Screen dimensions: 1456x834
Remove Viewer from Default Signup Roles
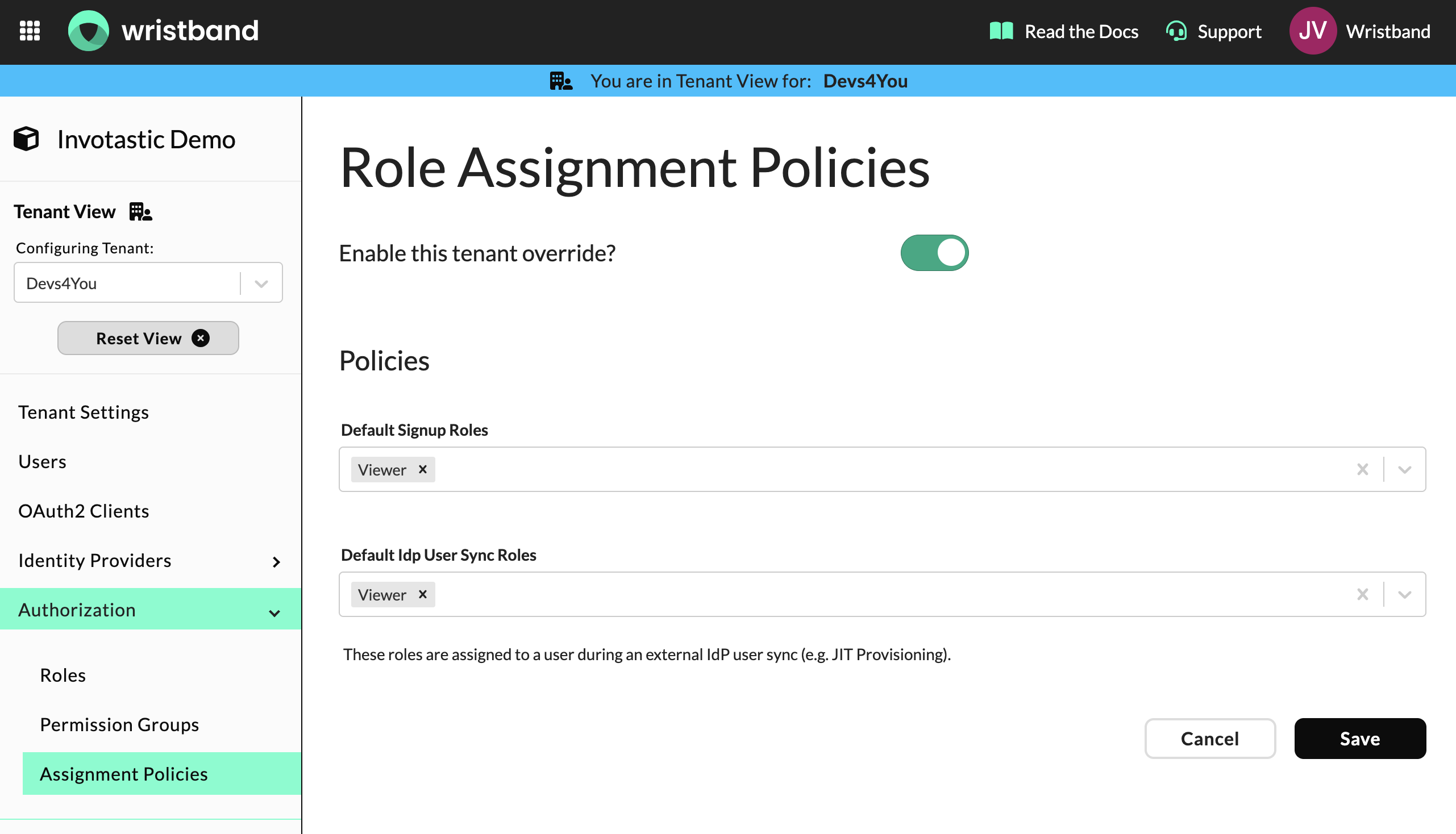coord(423,469)
